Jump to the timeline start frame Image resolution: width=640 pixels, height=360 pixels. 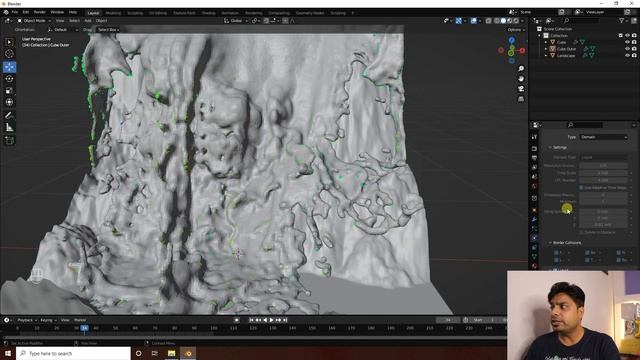[251, 320]
